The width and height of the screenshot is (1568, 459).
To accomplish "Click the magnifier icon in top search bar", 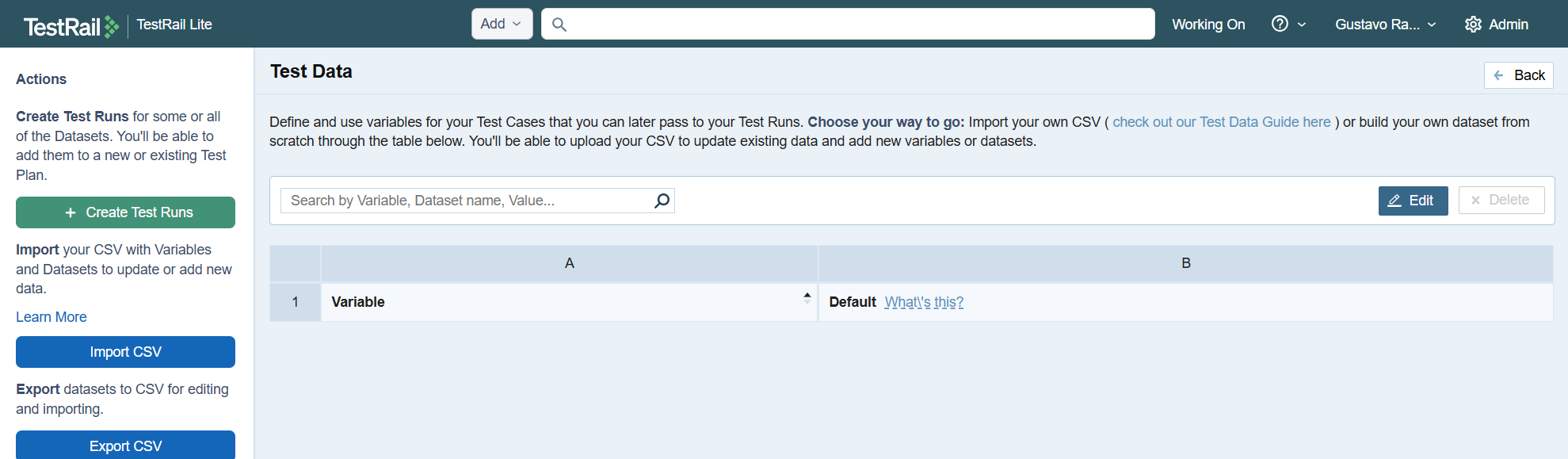I will pos(559,25).
